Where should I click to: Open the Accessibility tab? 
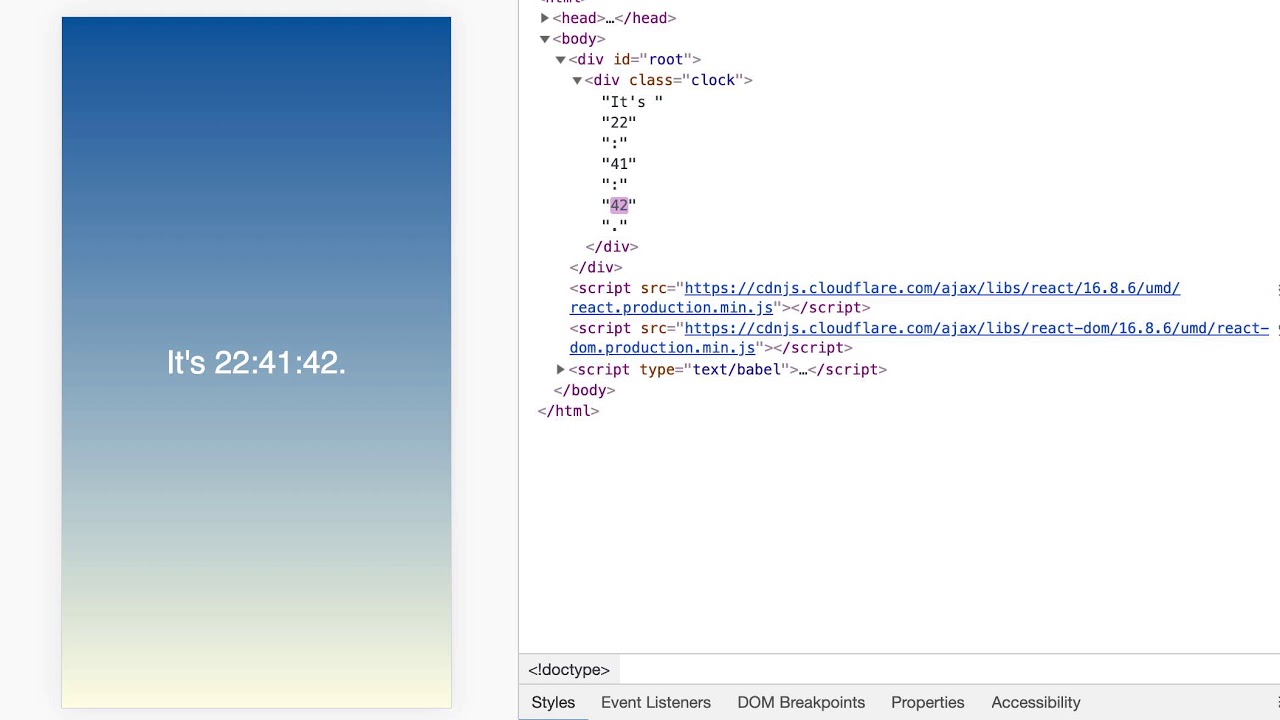(x=1036, y=702)
